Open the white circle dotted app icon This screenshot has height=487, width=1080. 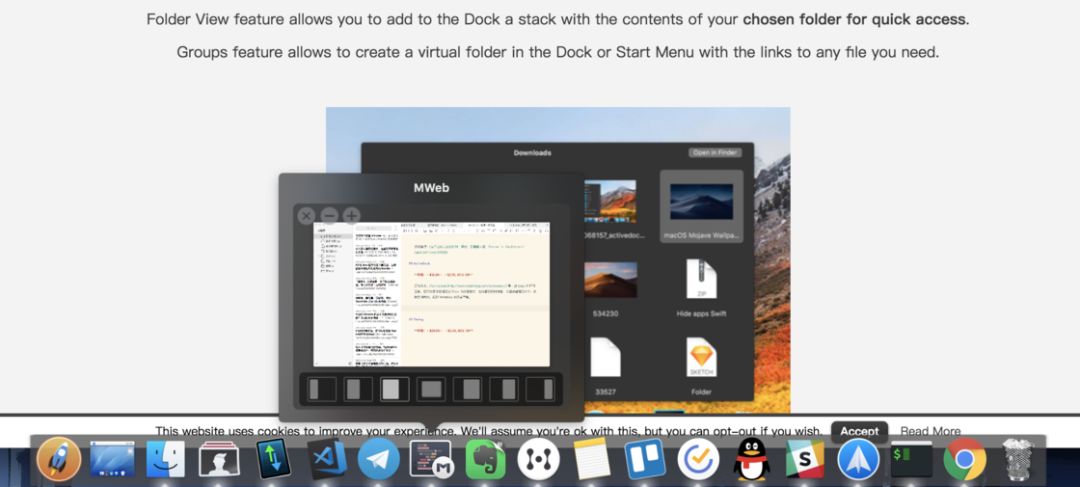539,460
